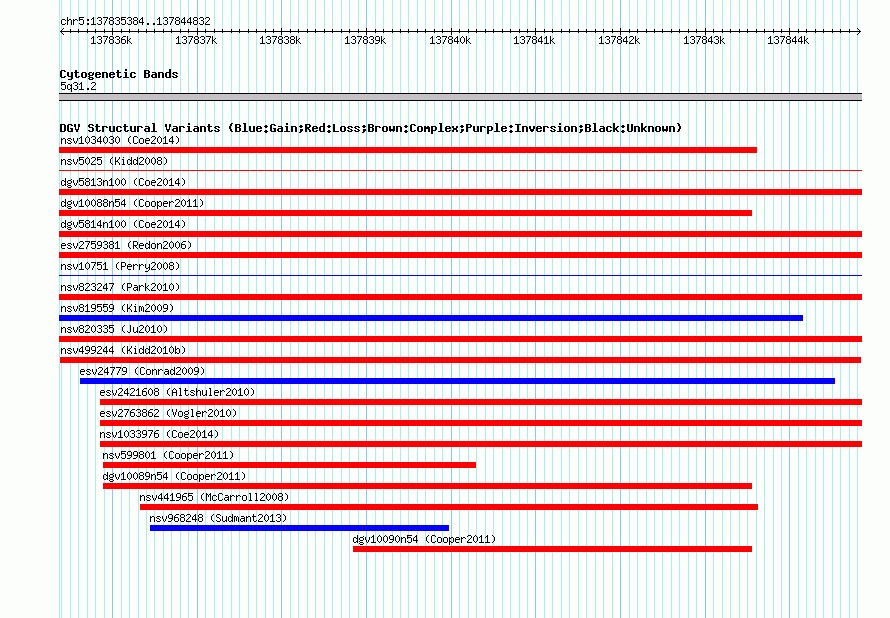
Task: Select the nsv1034030 red loss bar
Action: coord(408,150)
